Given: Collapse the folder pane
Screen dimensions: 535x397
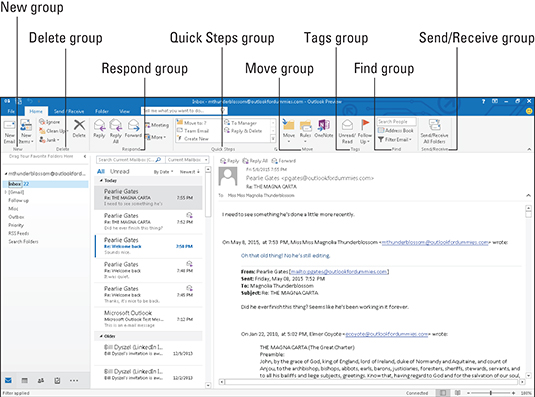Looking at the screenshot, I should (x=85, y=156).
